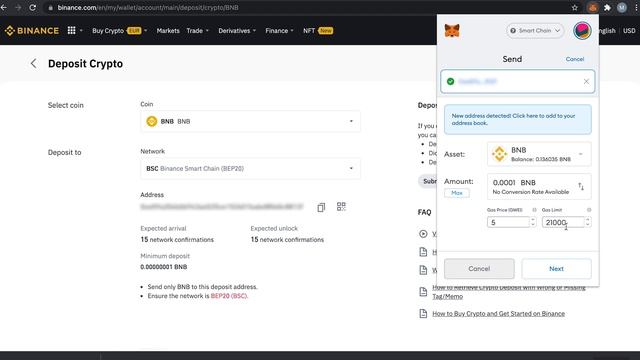Click the '0.00000001 BNB' minimum deposit value
This screenshot has height=360, width=640.
click(164, 267)
